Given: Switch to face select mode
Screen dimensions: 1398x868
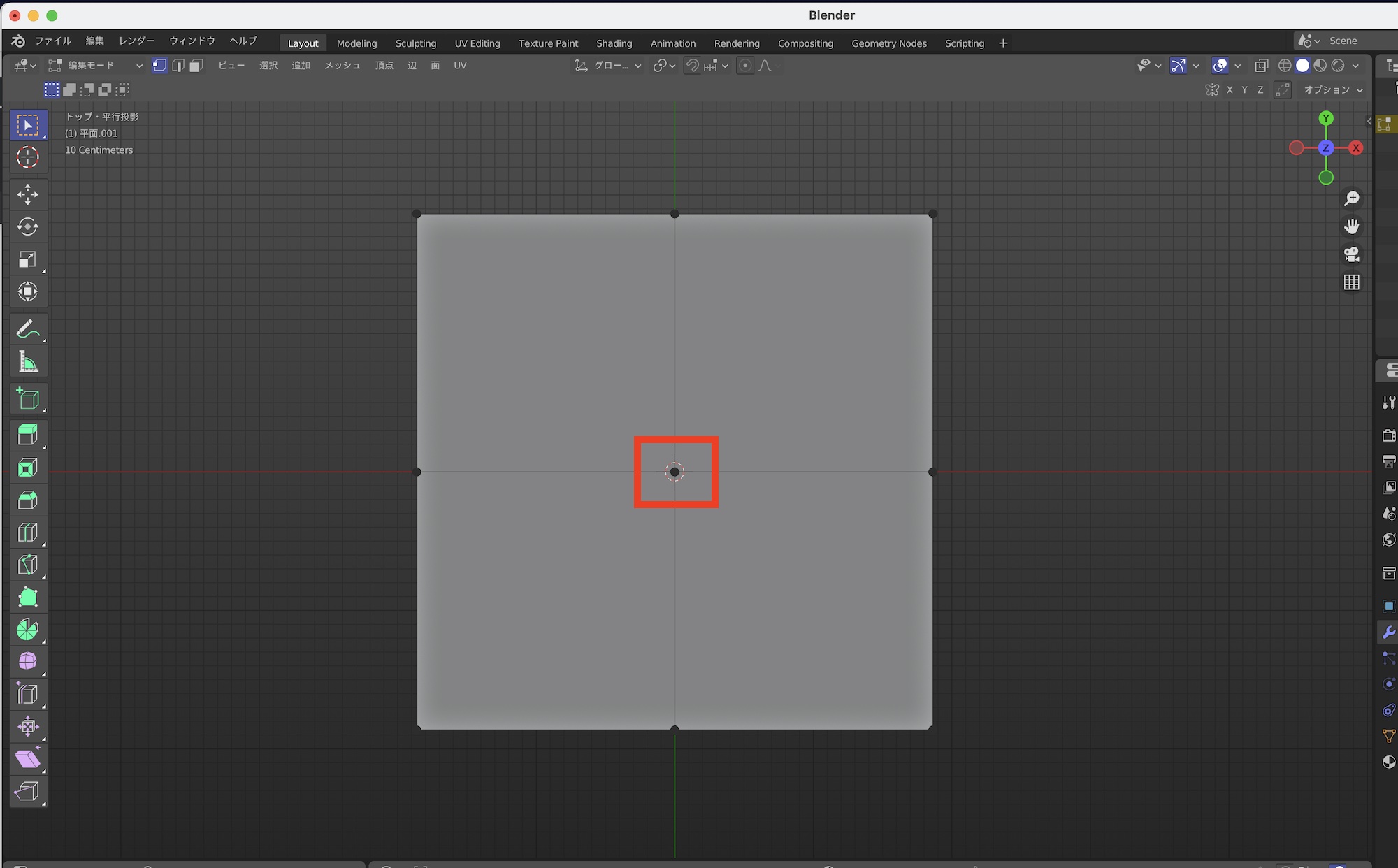Looking at the screenshot, I should click(x=196, y=66).
